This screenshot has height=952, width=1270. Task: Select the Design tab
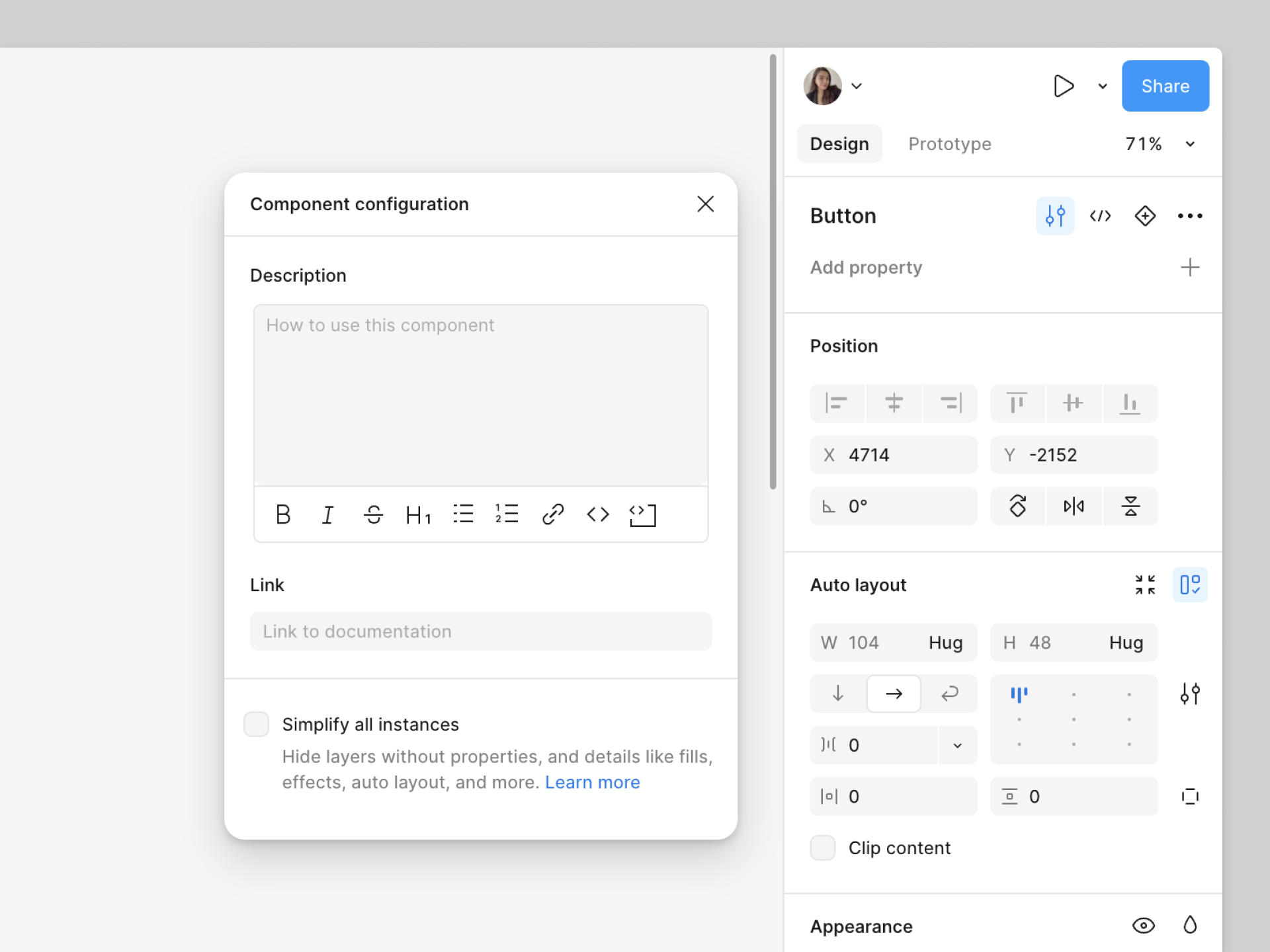839,144
